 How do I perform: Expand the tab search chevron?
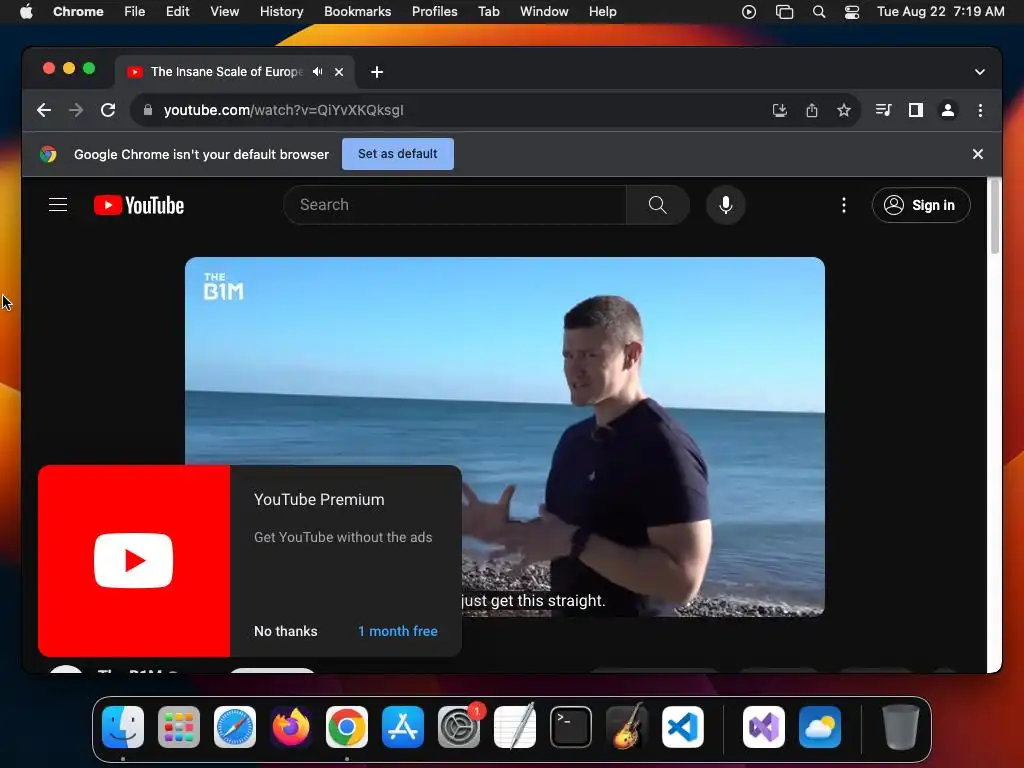pyautogui.click(x=980, y=72)
